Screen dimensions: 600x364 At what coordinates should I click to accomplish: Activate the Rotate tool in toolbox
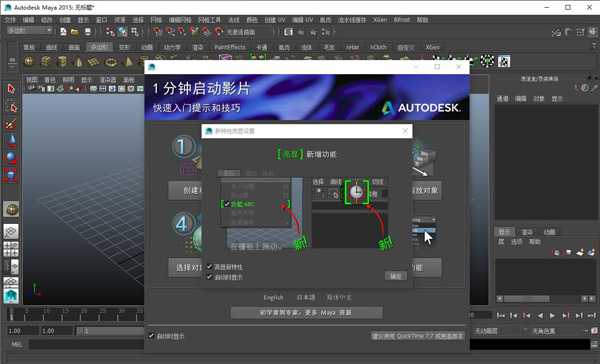[x=11, y=158]
